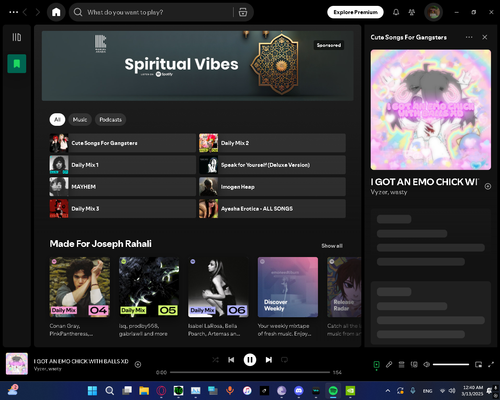Toggle the Now Playing view icon
Viewport: 500px width, 400px height.
pyautogui.click(x=376, y=365)
